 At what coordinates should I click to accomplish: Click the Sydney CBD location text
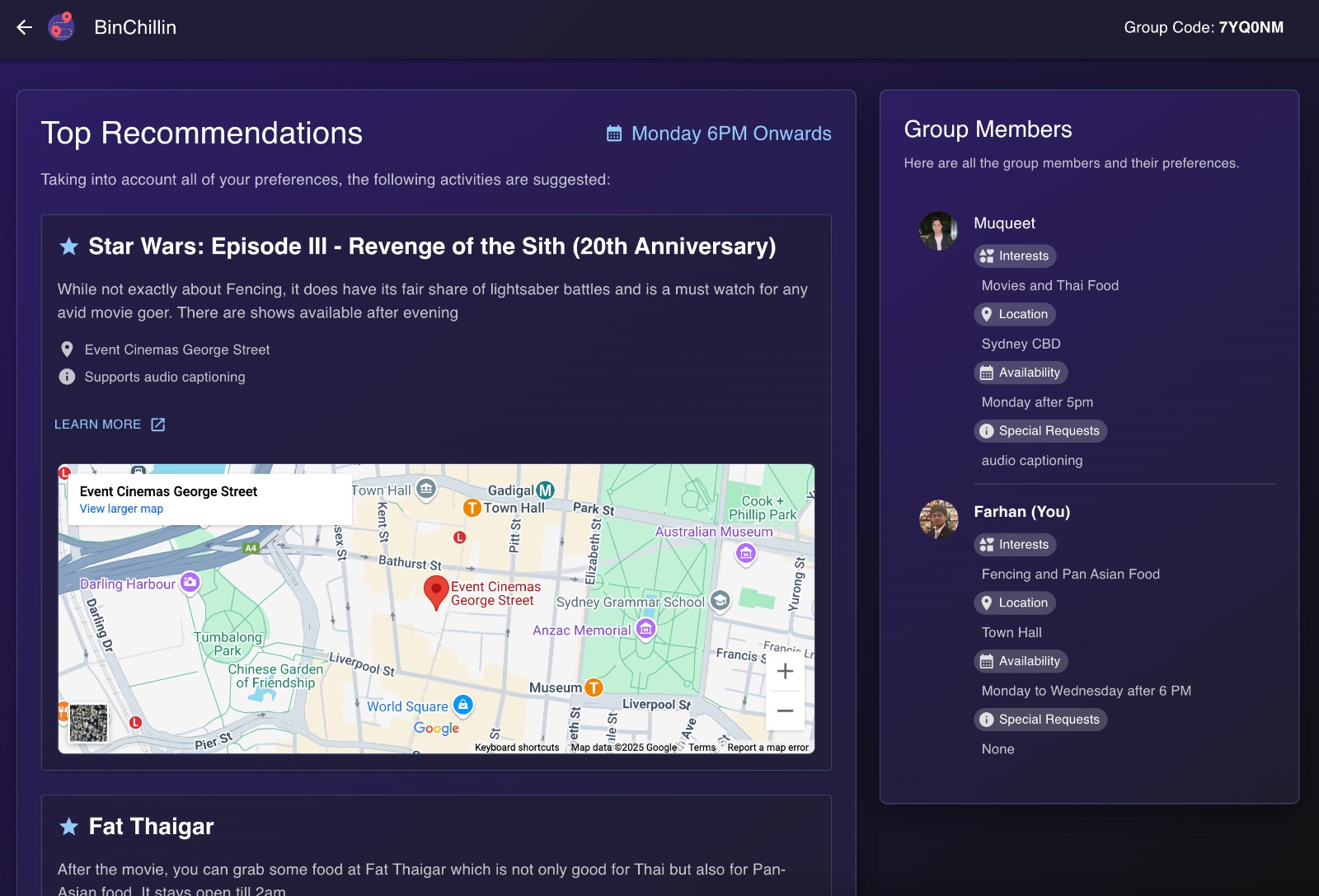pyautogui.click(x=1021, y=344)
